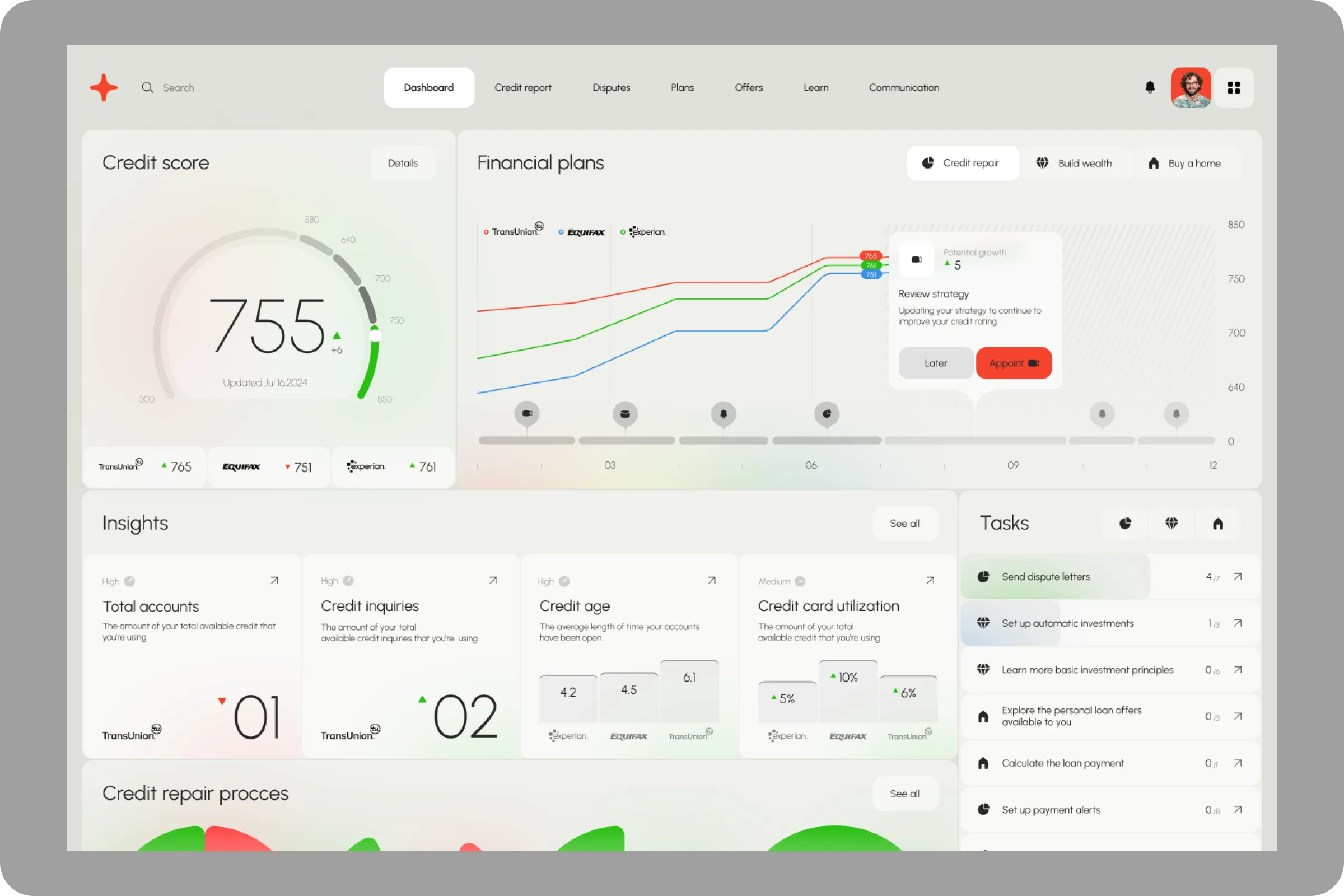Open Send dispute letters task arrow
This screenshot has width=1344, height=896.
[x=1238, y=577]
